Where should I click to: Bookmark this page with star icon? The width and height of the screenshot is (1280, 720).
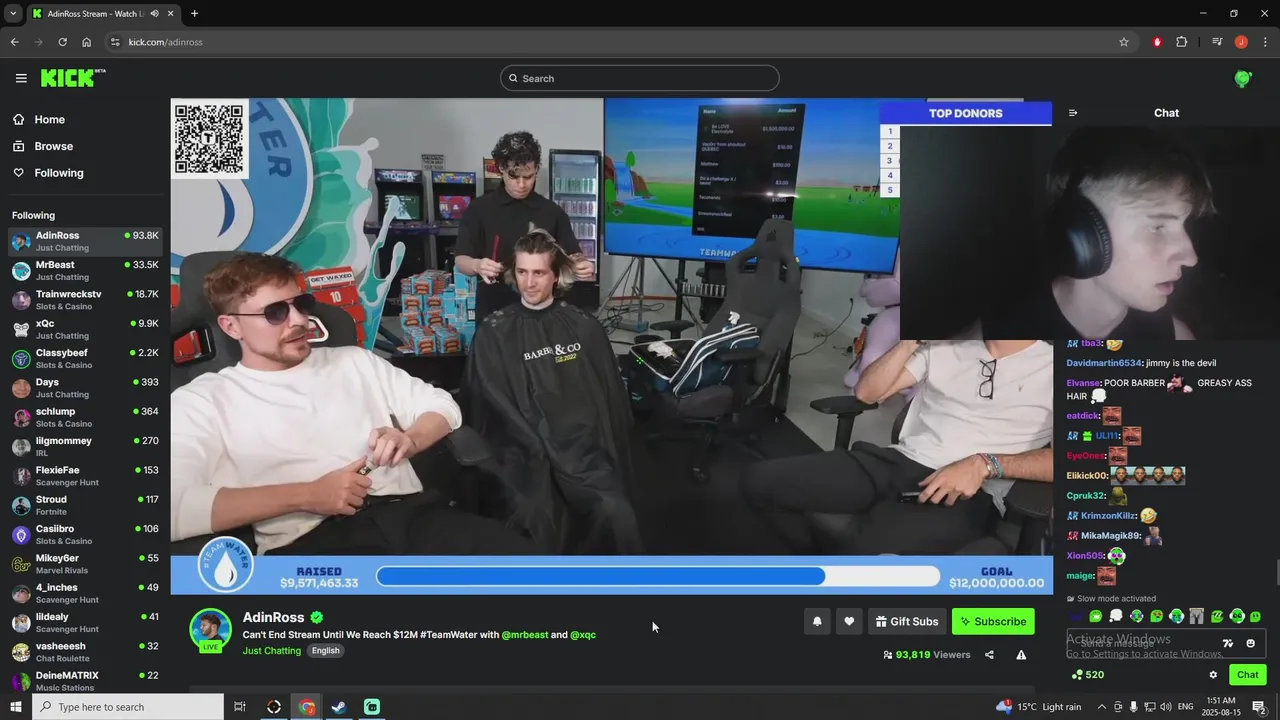pyautogui.click(x=1124, y=42)
